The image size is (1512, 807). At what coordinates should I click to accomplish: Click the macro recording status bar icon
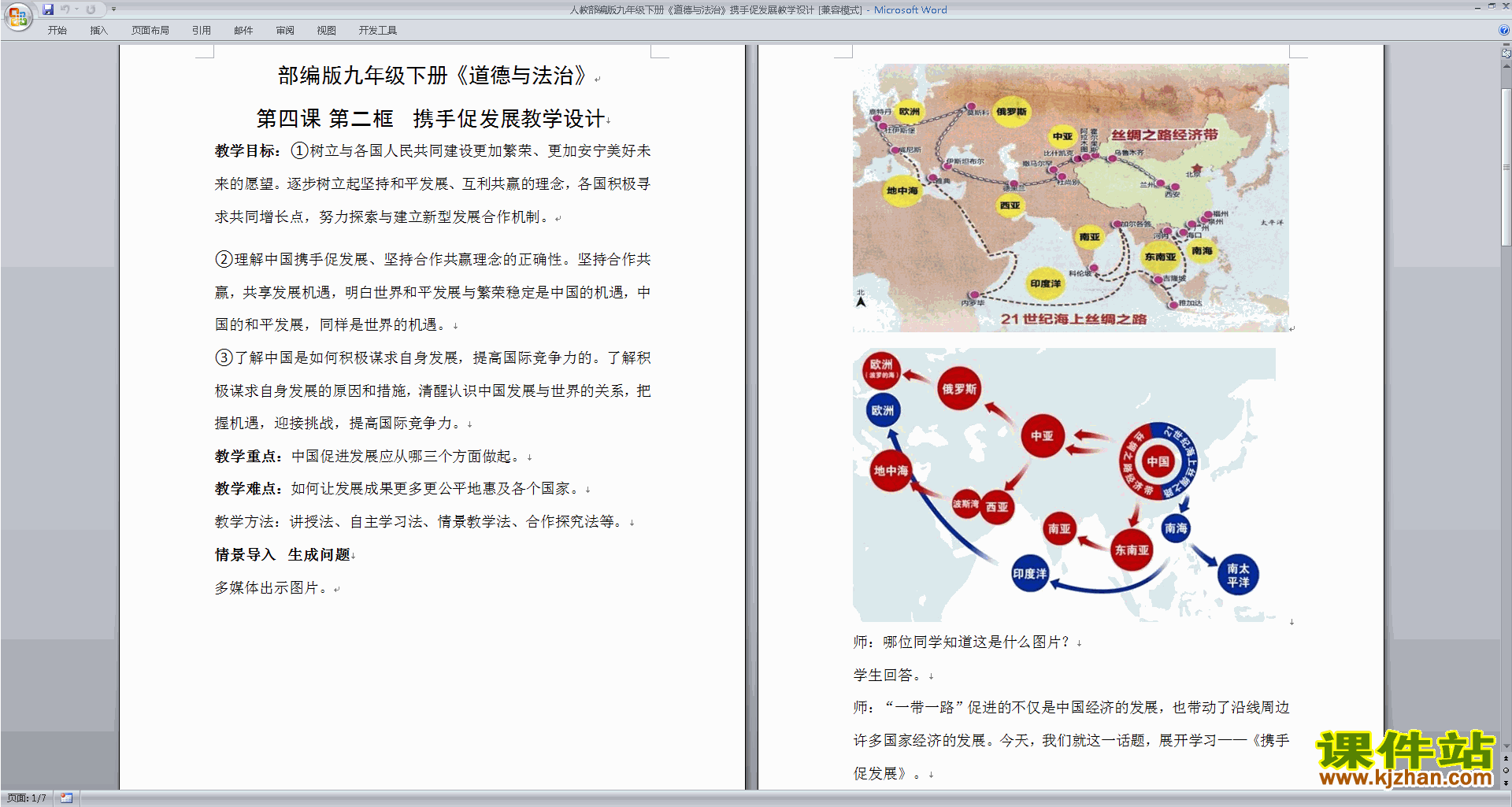66,798
